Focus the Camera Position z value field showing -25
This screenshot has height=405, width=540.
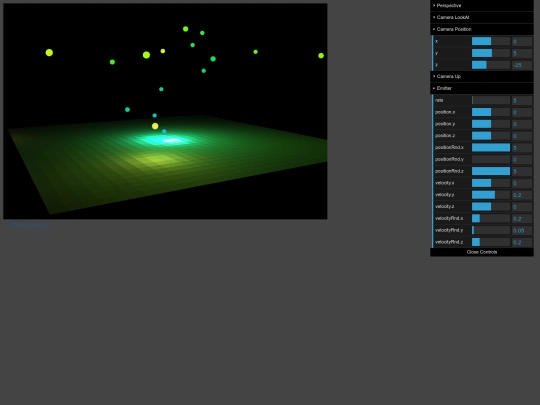click(x=522, y=65)
